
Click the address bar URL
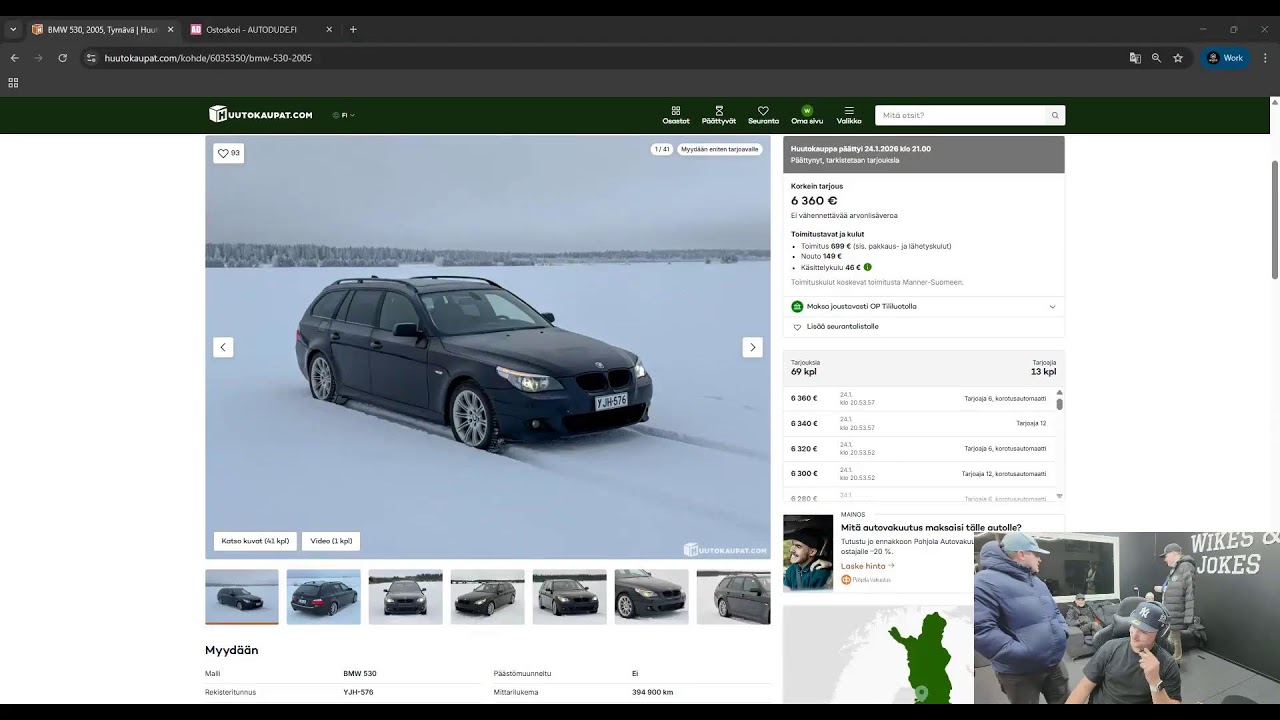tap(208, 58)
